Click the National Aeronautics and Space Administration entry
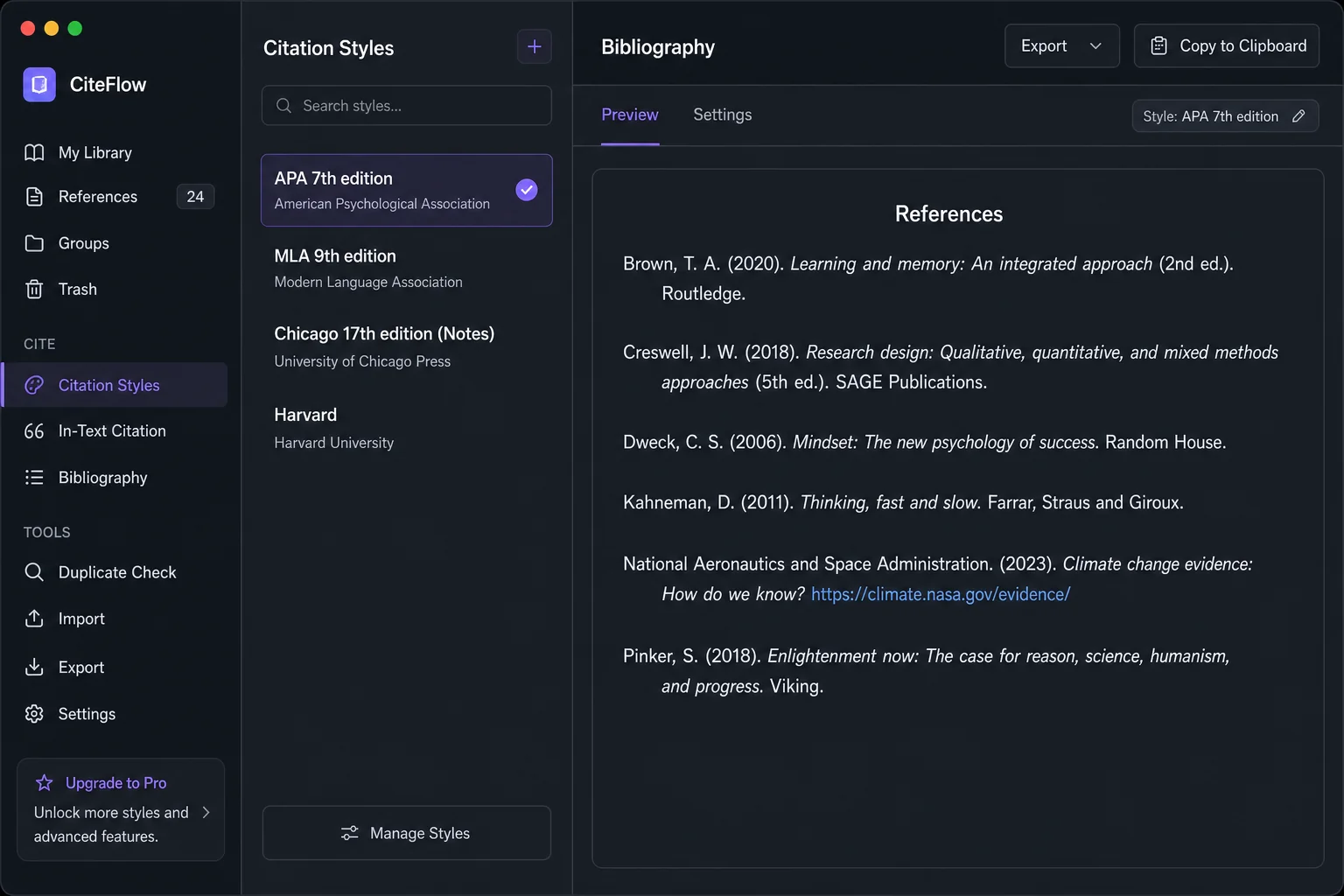Screen dimensions: 1344x896 (x=937, y=579)
